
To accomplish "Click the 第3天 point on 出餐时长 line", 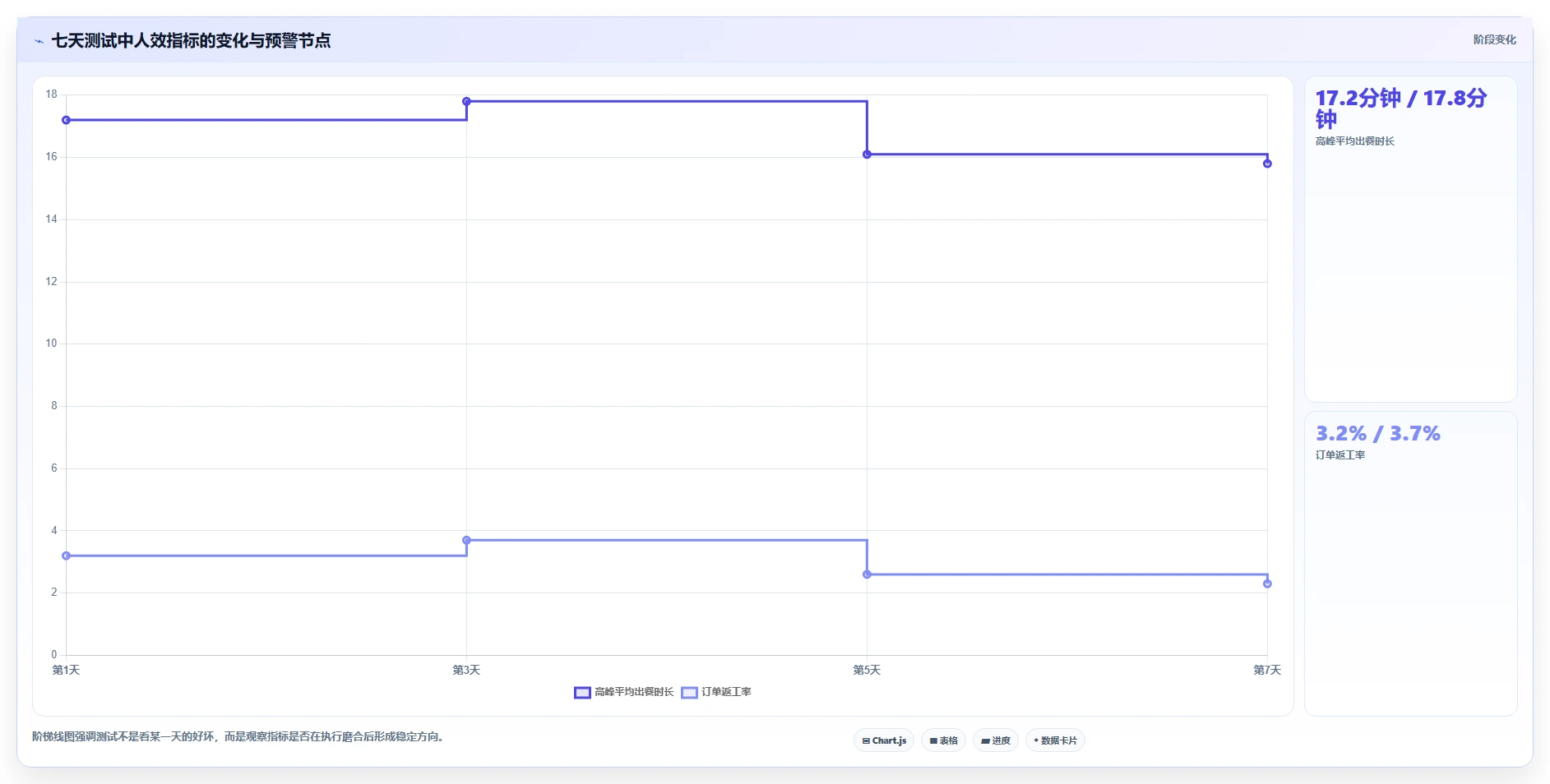I will pos(466,101).
